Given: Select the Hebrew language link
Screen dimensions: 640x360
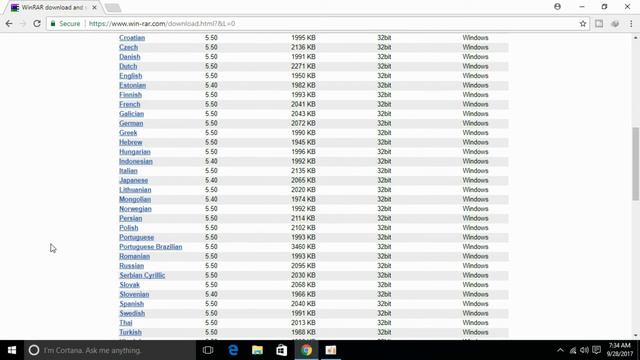Looking at the screenshot, I should click(x=131, y=142).
